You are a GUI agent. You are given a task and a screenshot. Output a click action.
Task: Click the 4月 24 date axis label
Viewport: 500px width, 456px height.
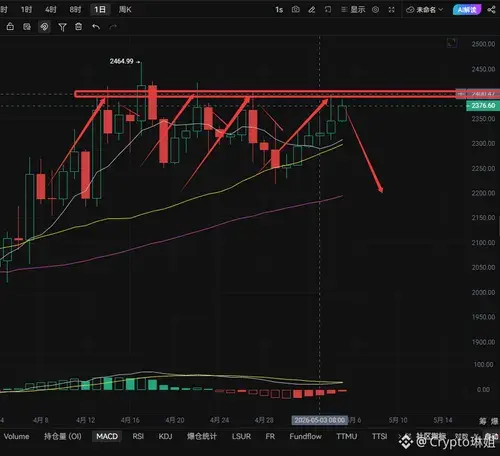pyautogui.click(x=219, y=420)
